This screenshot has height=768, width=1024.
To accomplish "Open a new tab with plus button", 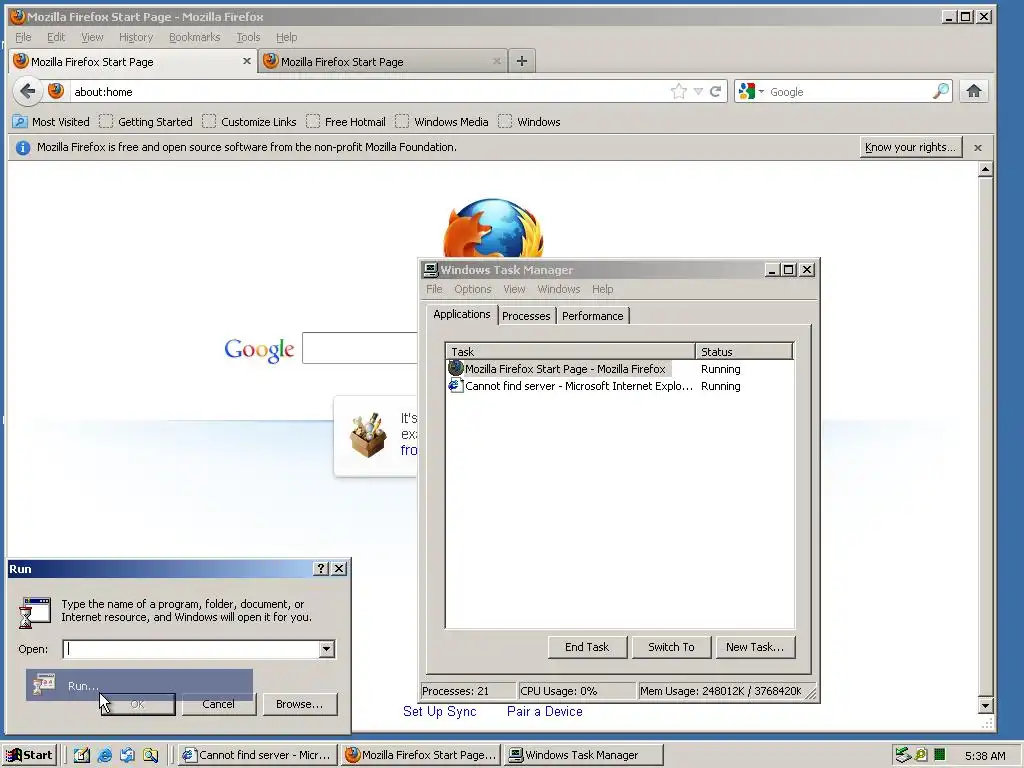I will point(522,61).
